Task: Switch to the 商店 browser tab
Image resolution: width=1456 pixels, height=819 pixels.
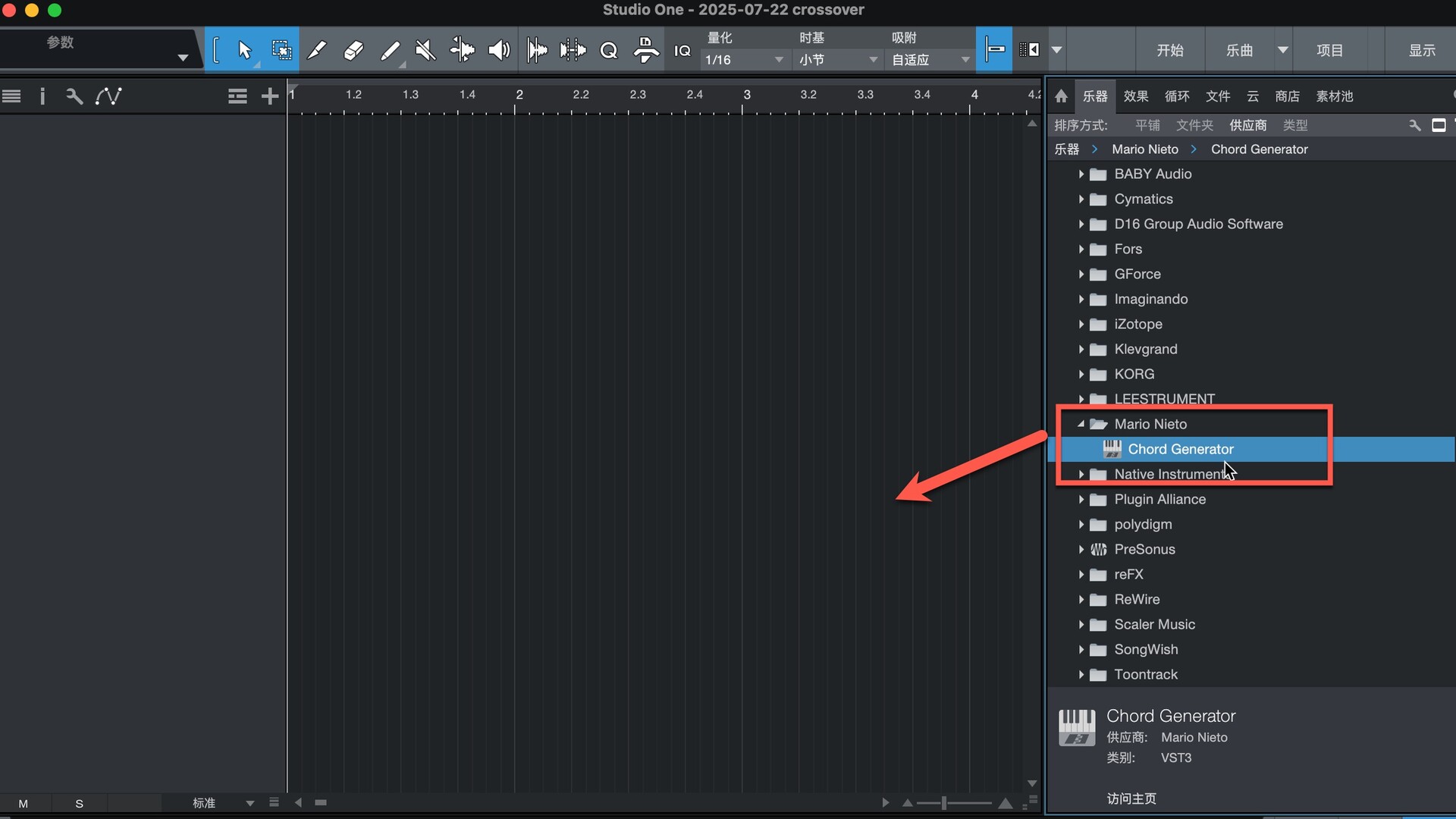Action: coord(1288,96)
